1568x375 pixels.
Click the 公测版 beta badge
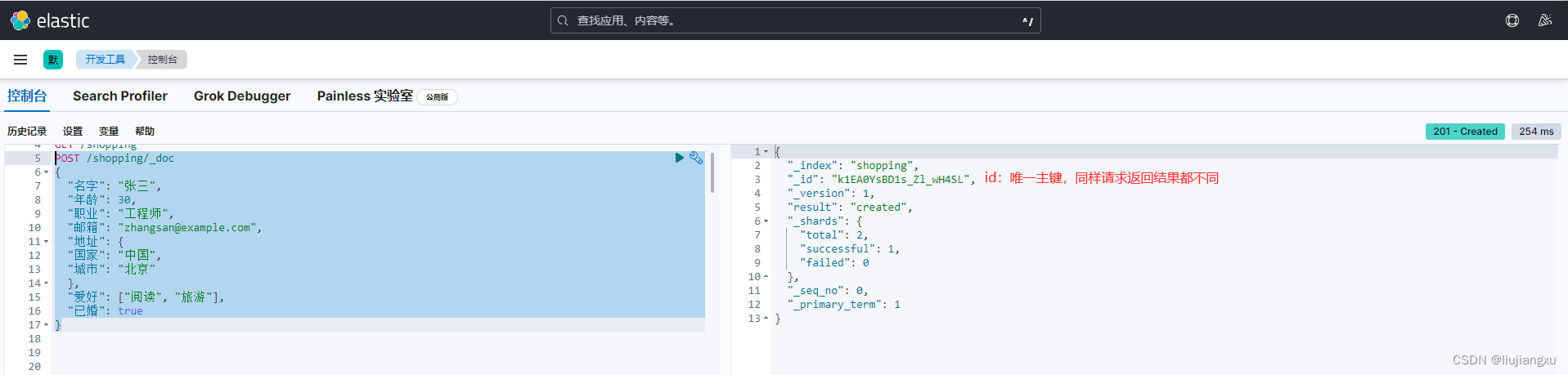437,97
